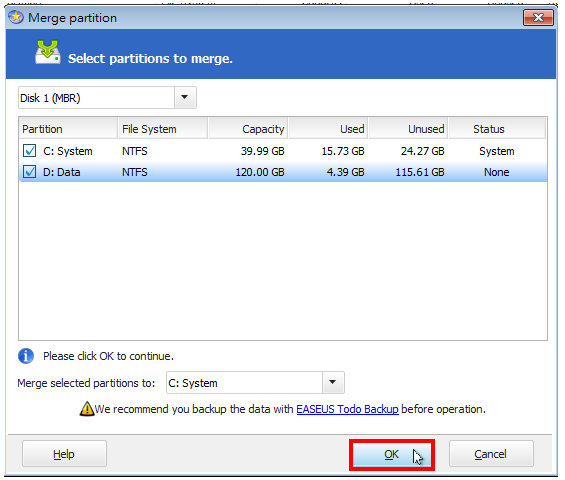Viewport: 565px width, 480px height.
Task: Open the EASEUS Todo Backup link
Action: 347,409
